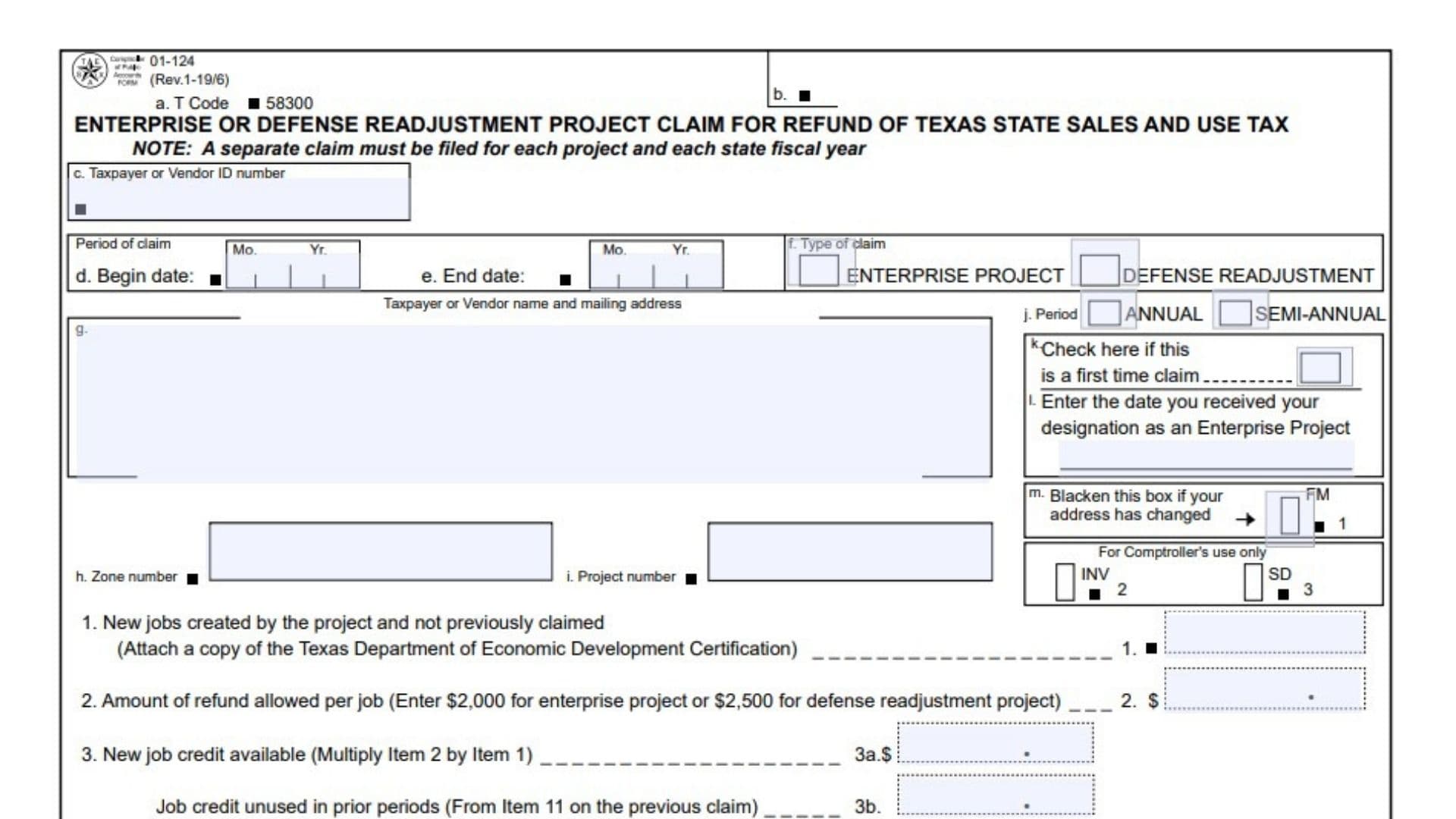This screenshot has height=819, width=1456.
Task: Click 'Taxpayer or Vendor name and mailing address' caption
Action: tap(532, 303)
